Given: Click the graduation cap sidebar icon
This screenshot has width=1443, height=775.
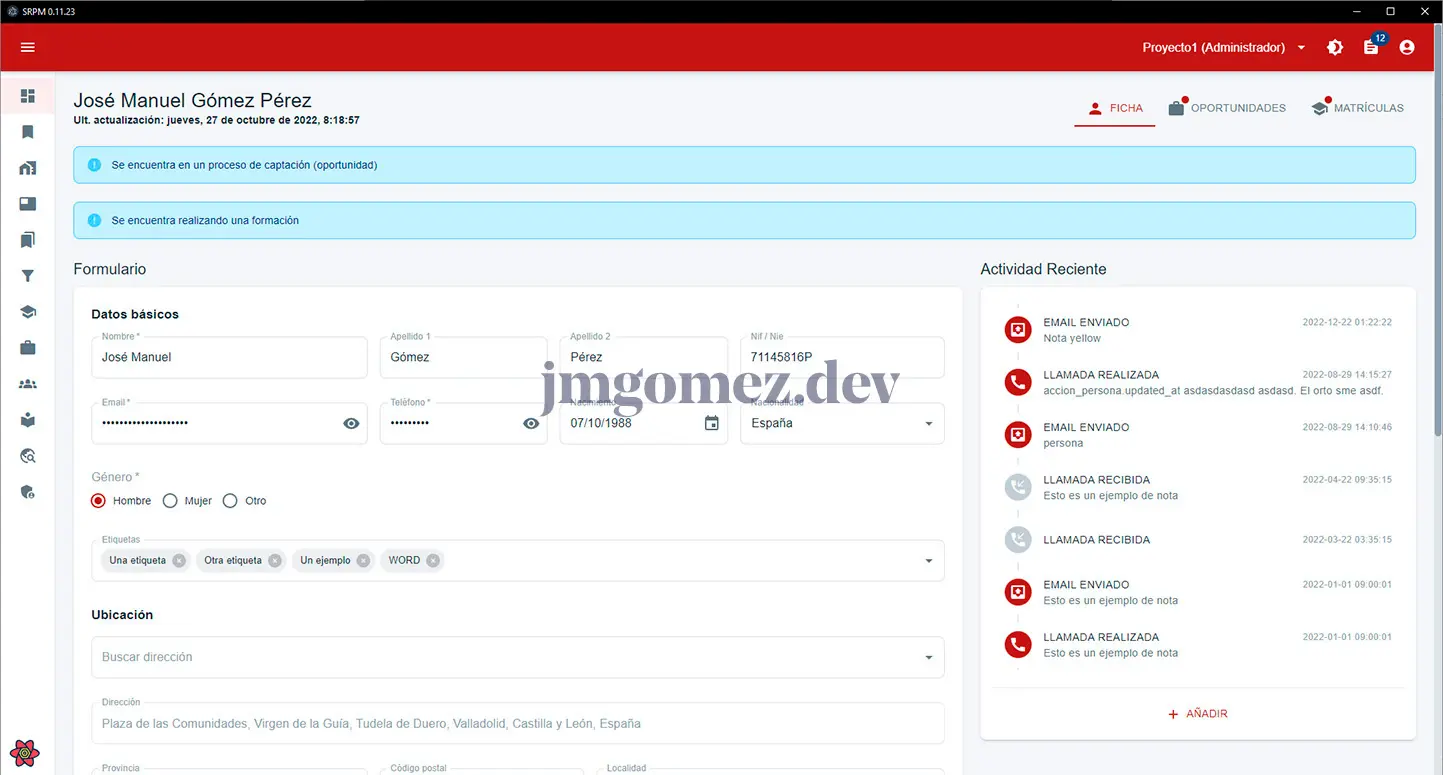Looking at the screenshot, I should [x=28, y=312].
